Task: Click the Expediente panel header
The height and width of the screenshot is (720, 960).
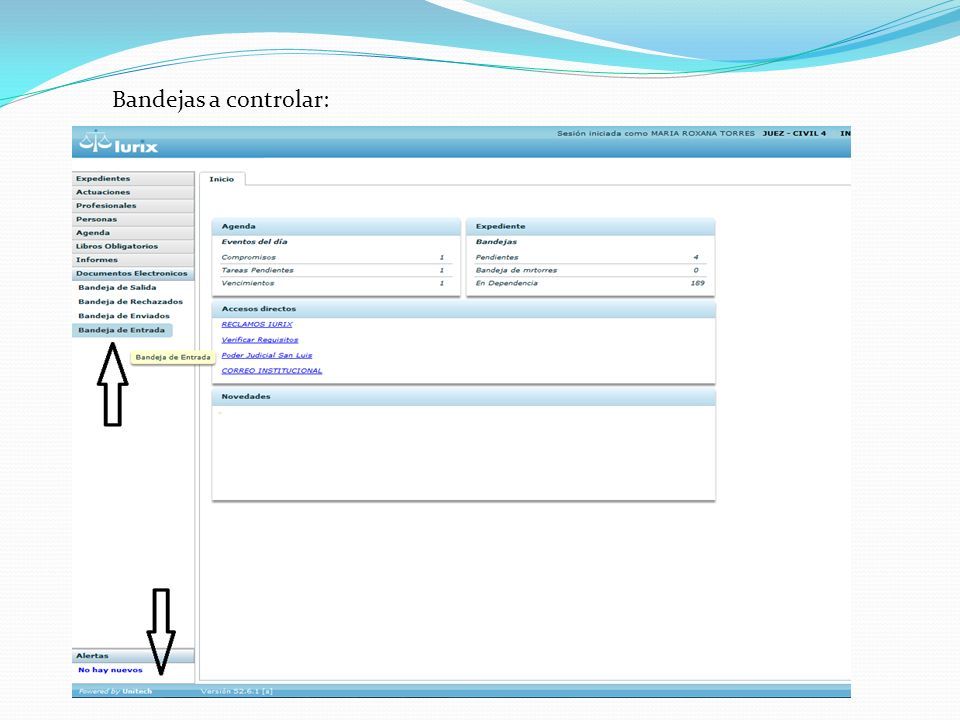Action: pos(590,226)
